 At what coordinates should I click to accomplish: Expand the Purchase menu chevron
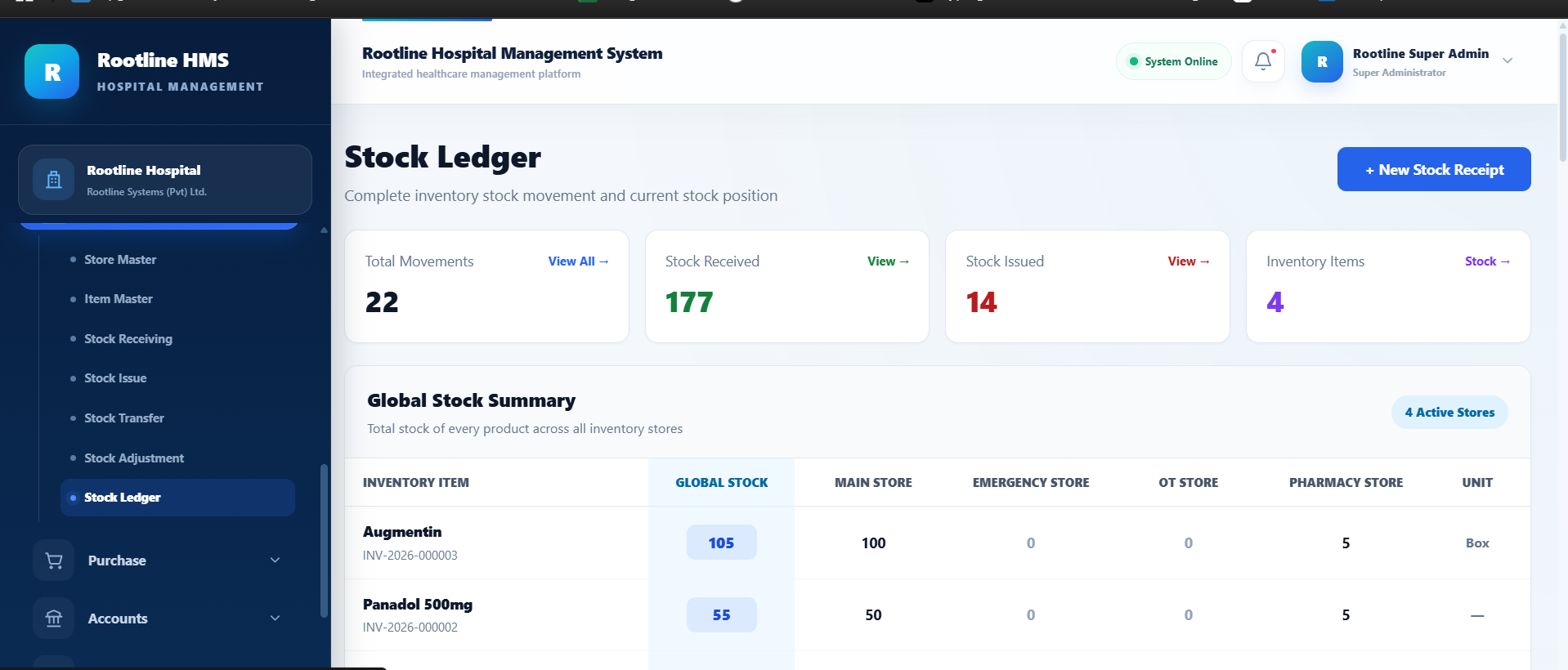click(x=276, y=561)
